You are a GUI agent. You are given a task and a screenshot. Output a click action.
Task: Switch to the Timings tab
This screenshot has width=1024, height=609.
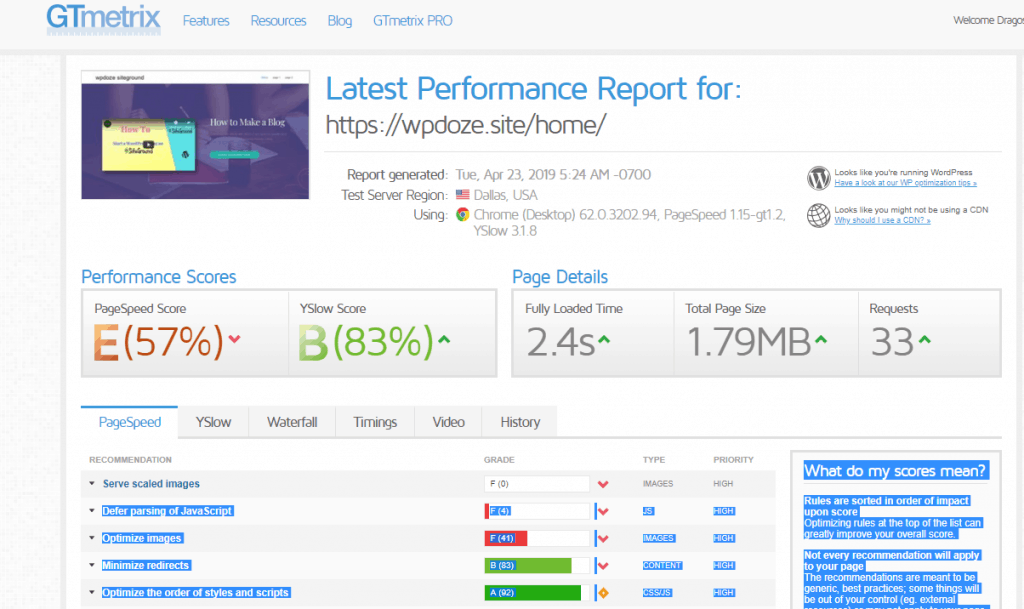pyautogui.click(x=375, y=422)
